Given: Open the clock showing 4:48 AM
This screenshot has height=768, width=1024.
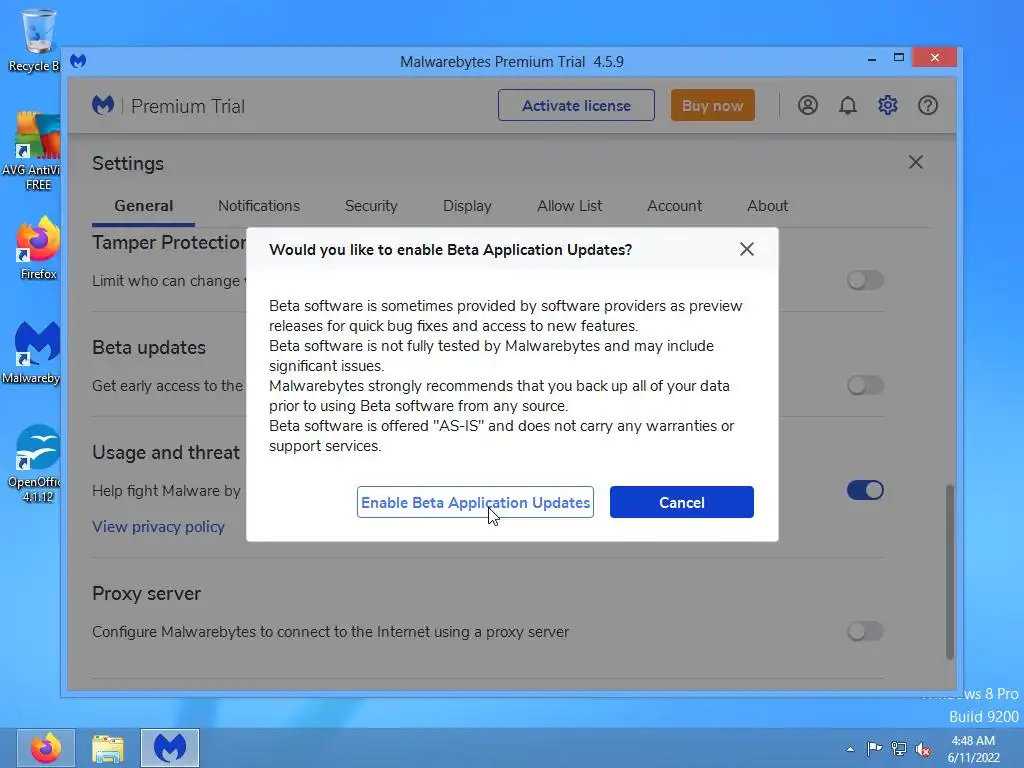Looking at the screenshot, I should [x=973, y=749].
